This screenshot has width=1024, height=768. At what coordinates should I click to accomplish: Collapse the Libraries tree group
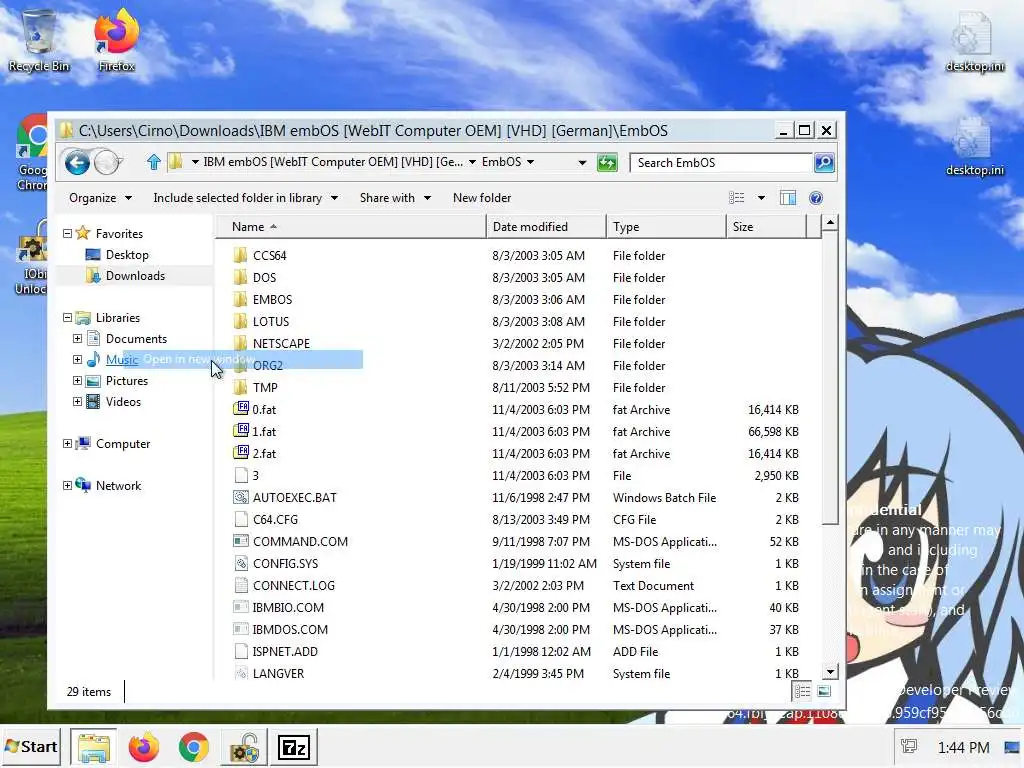67,317
